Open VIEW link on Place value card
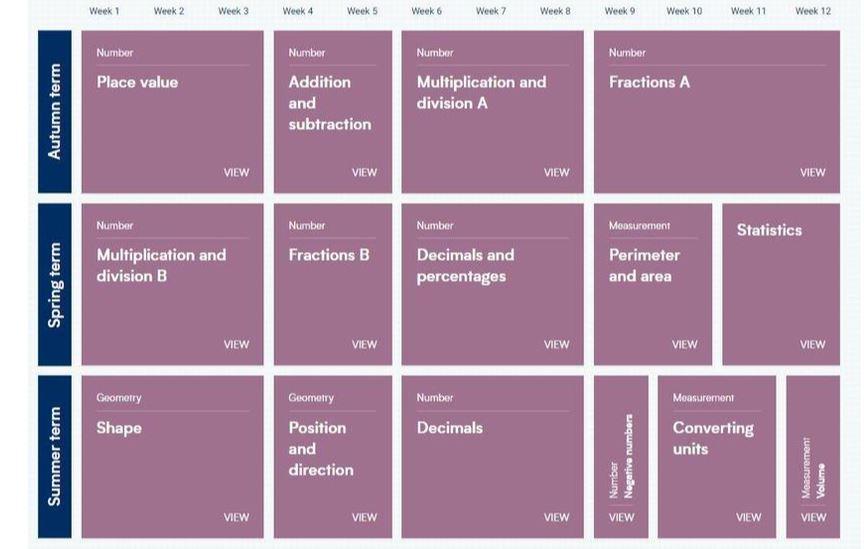 pos(236,172)
